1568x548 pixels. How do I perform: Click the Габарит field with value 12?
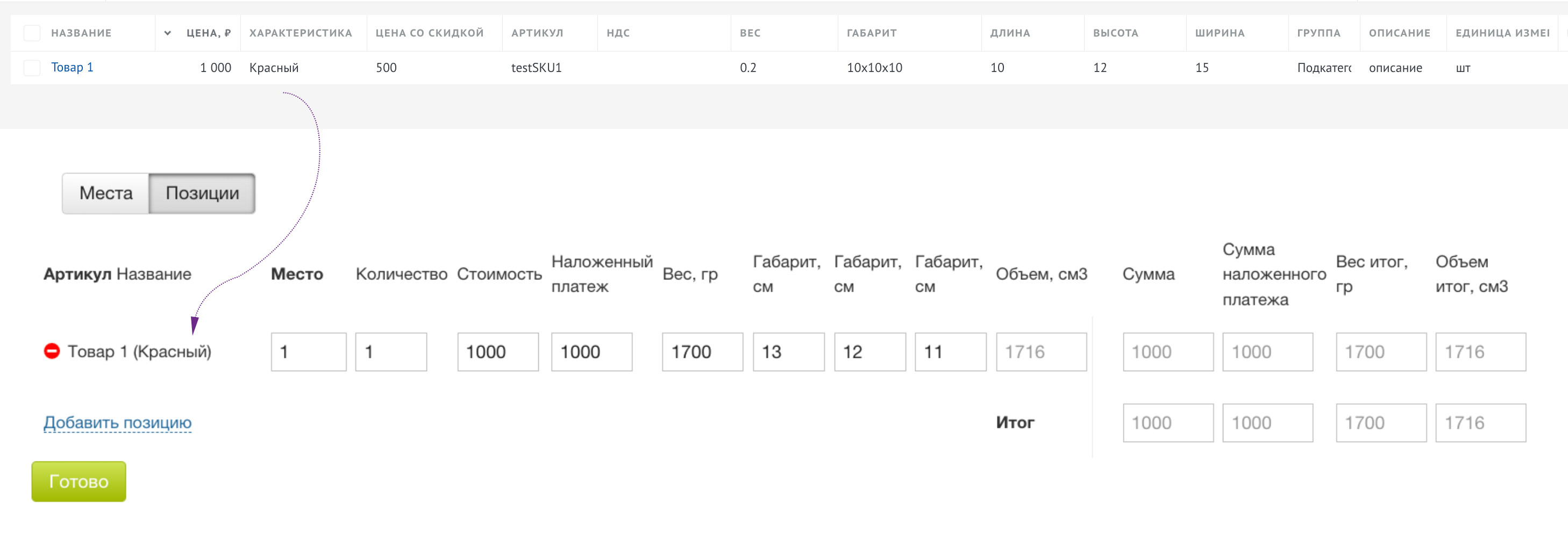tap(869, 351)
